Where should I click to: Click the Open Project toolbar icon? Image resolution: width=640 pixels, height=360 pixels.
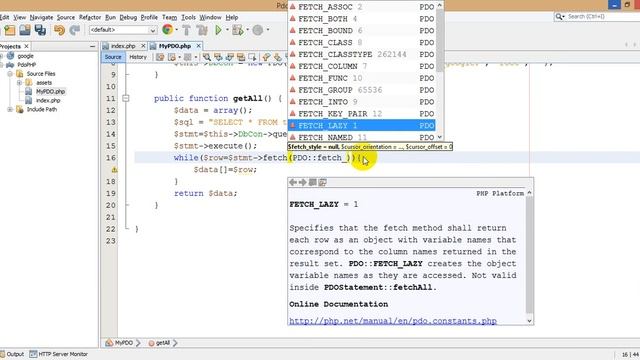(x=25, y=30)
